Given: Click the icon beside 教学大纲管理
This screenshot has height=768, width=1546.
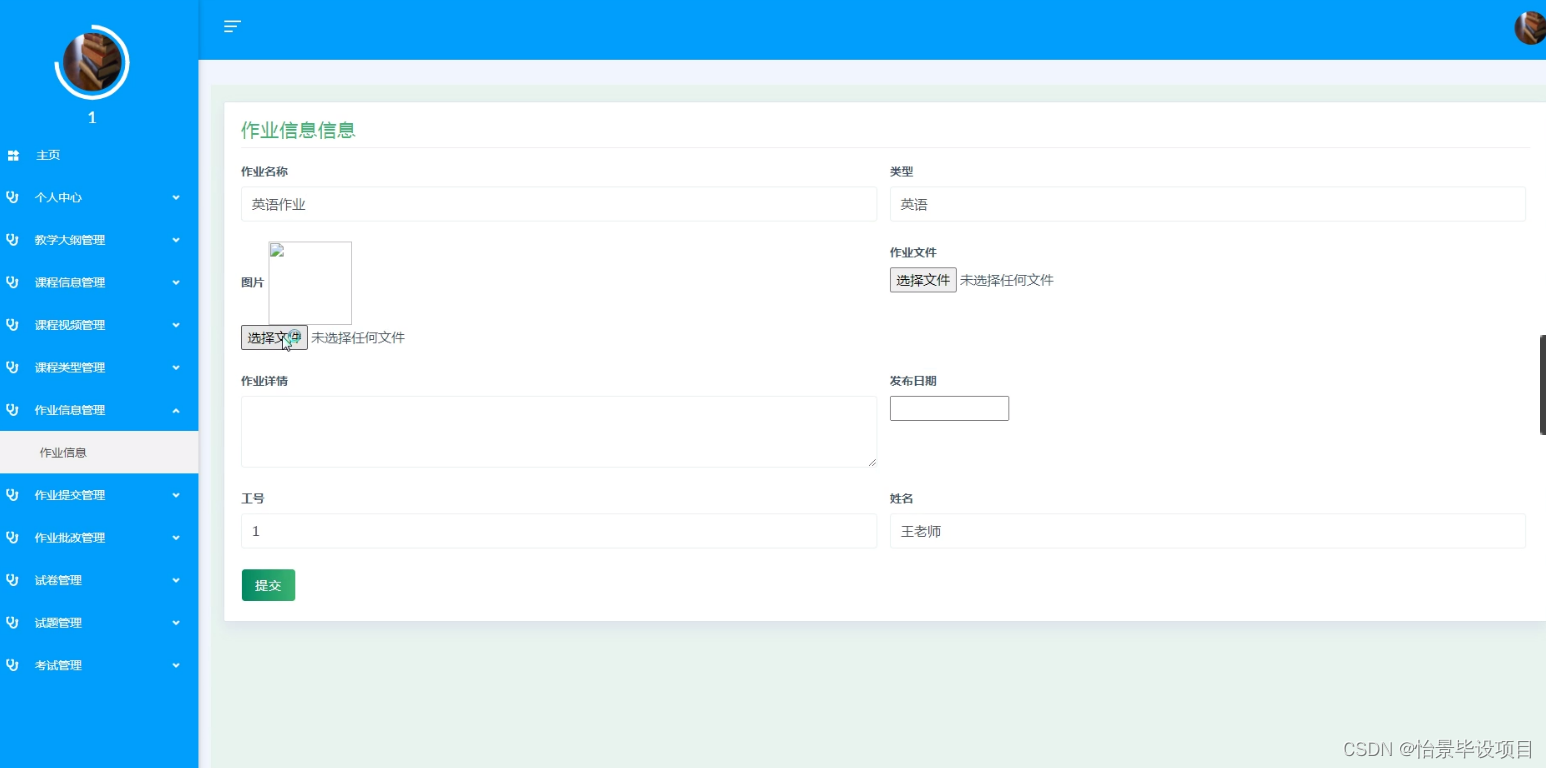Looking at the screenshot, I should (13, 240).
